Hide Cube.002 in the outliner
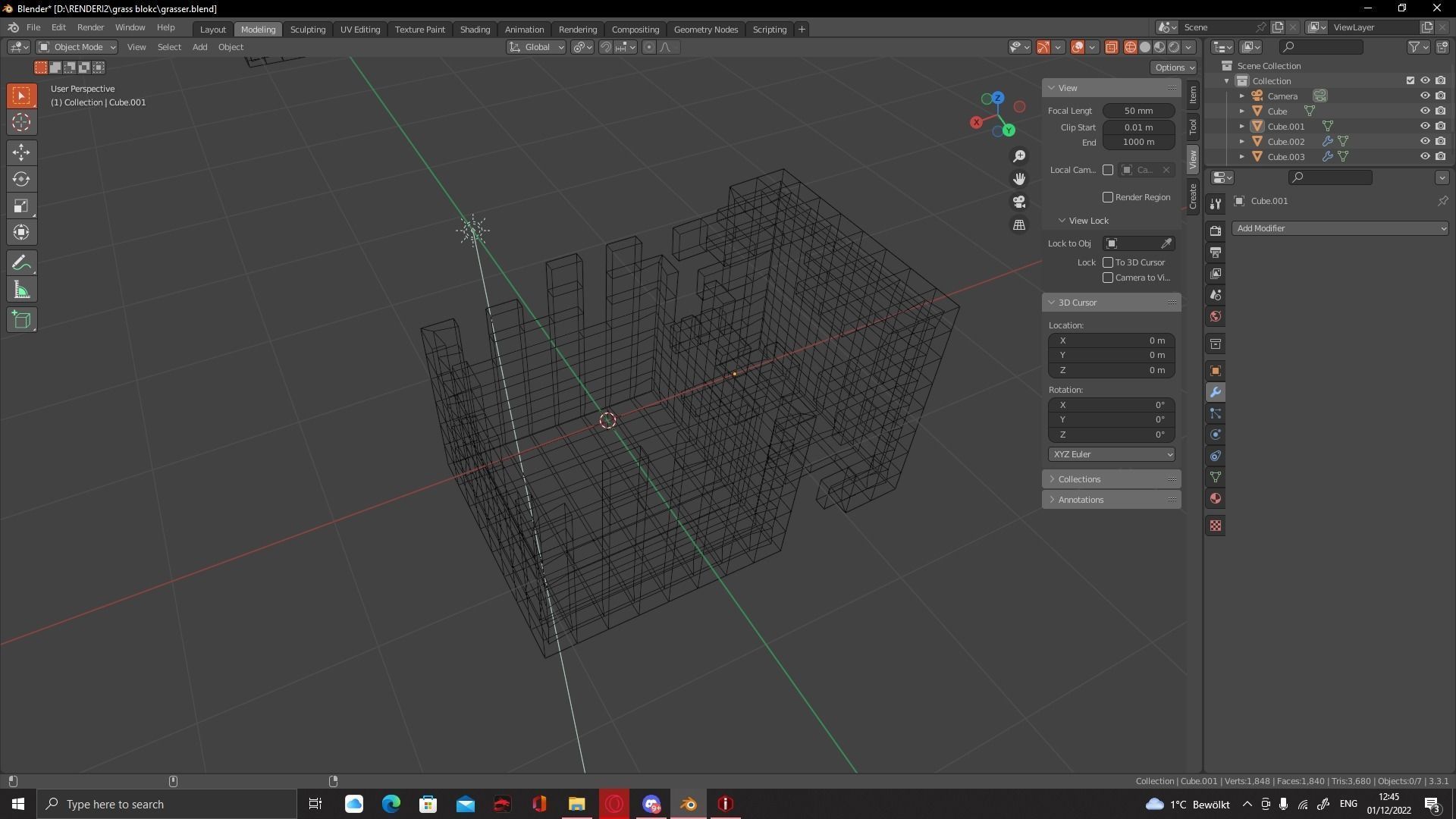The image size is (1456, 819). 1425,141
